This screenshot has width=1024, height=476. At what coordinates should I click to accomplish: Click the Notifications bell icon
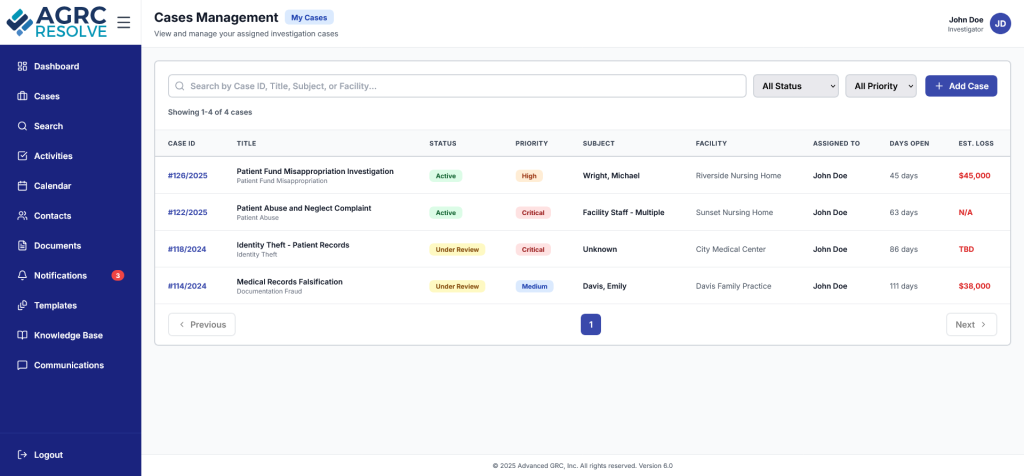click(23, 276)
